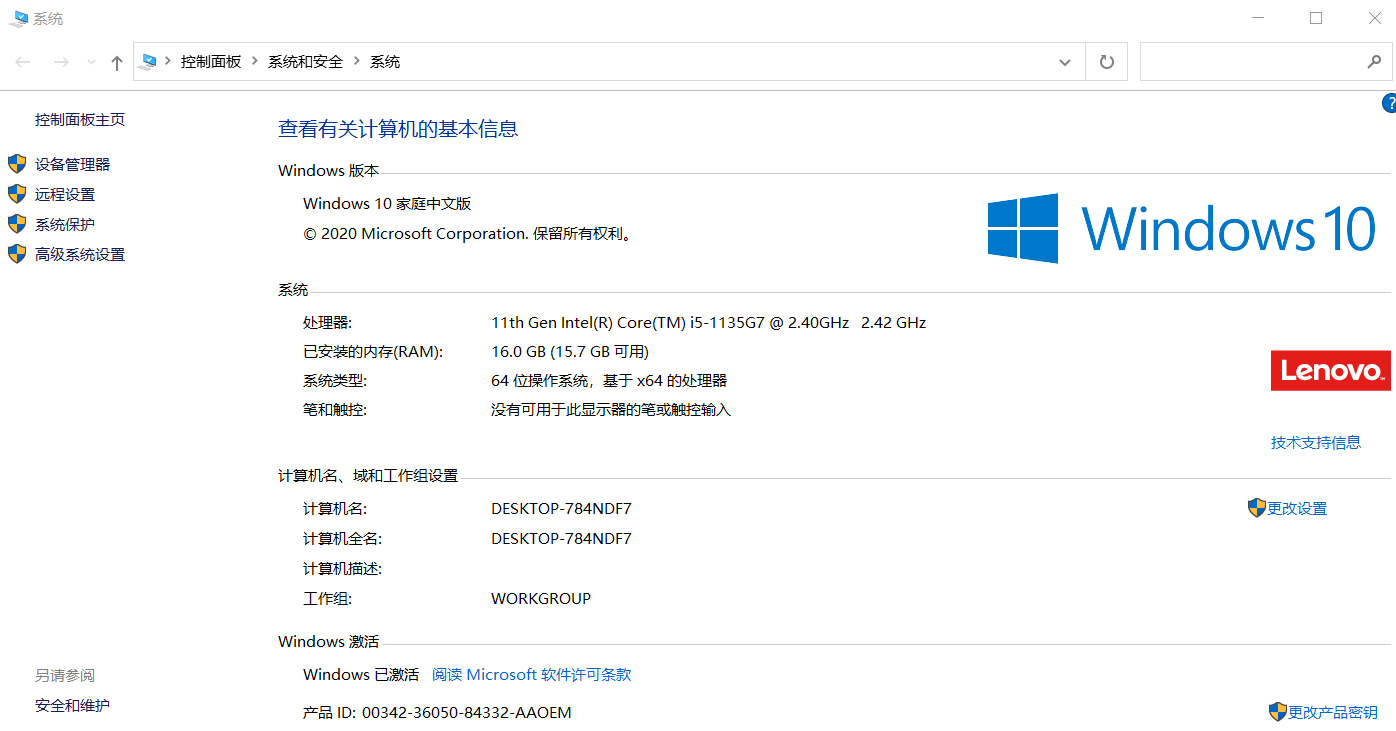Image resolution: width=1396 pixels, height=731 pixels.
Task: Click the up-folder navigation arrow
Action: (x=116, y=61)
